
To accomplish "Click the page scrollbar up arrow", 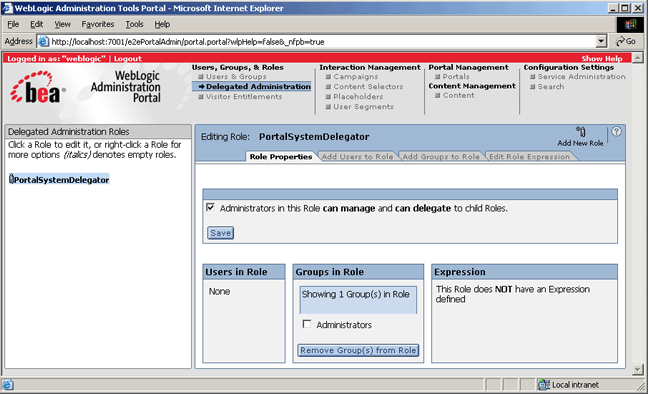I will pyautogui.click(x=638, y=57).
